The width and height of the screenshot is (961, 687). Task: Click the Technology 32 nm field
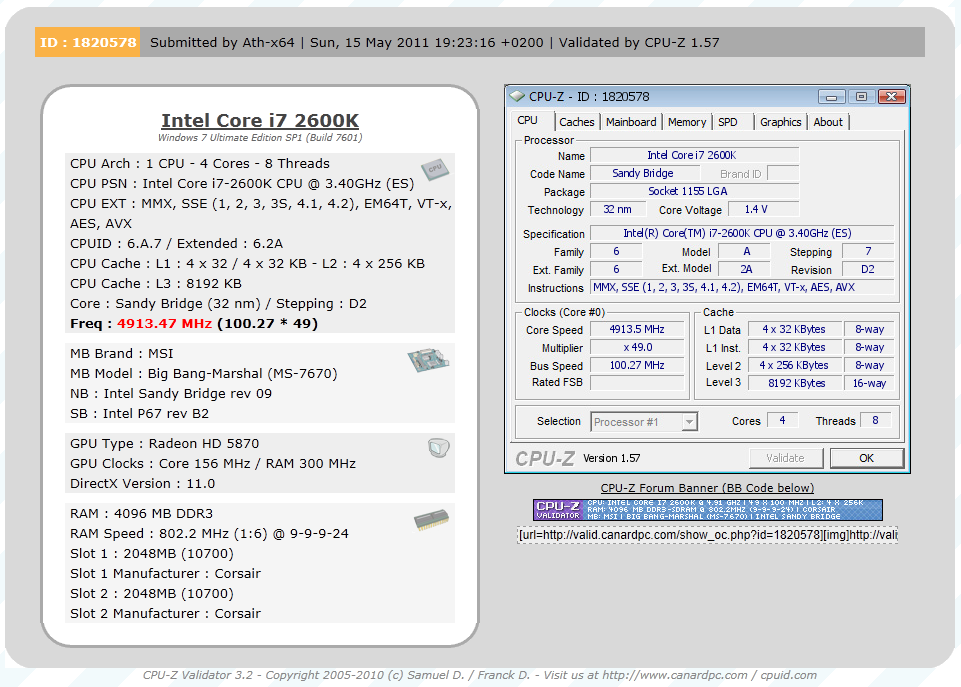pyautogui.click(x=618, y=210)
